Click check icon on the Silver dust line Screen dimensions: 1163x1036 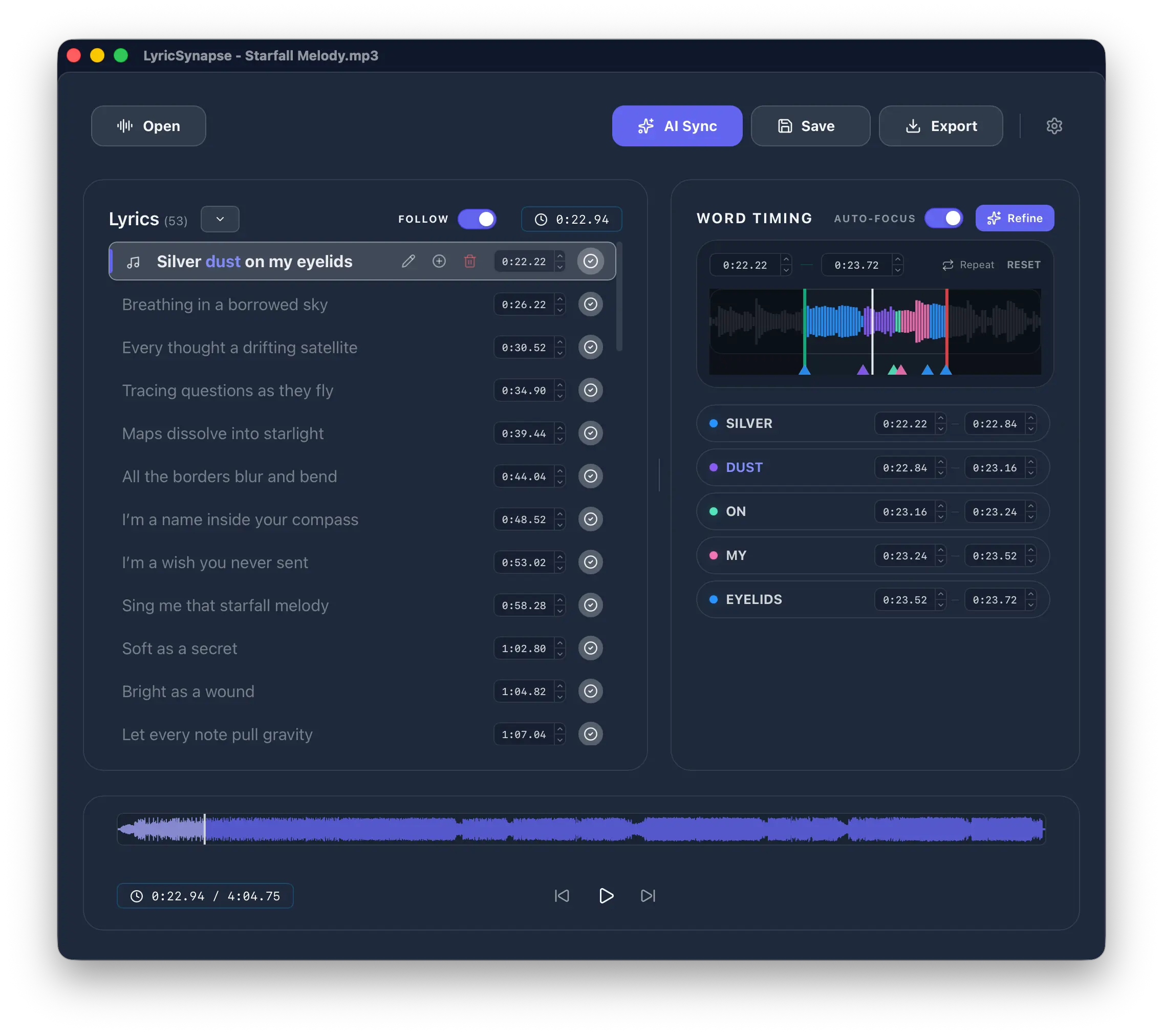point(590,261)
